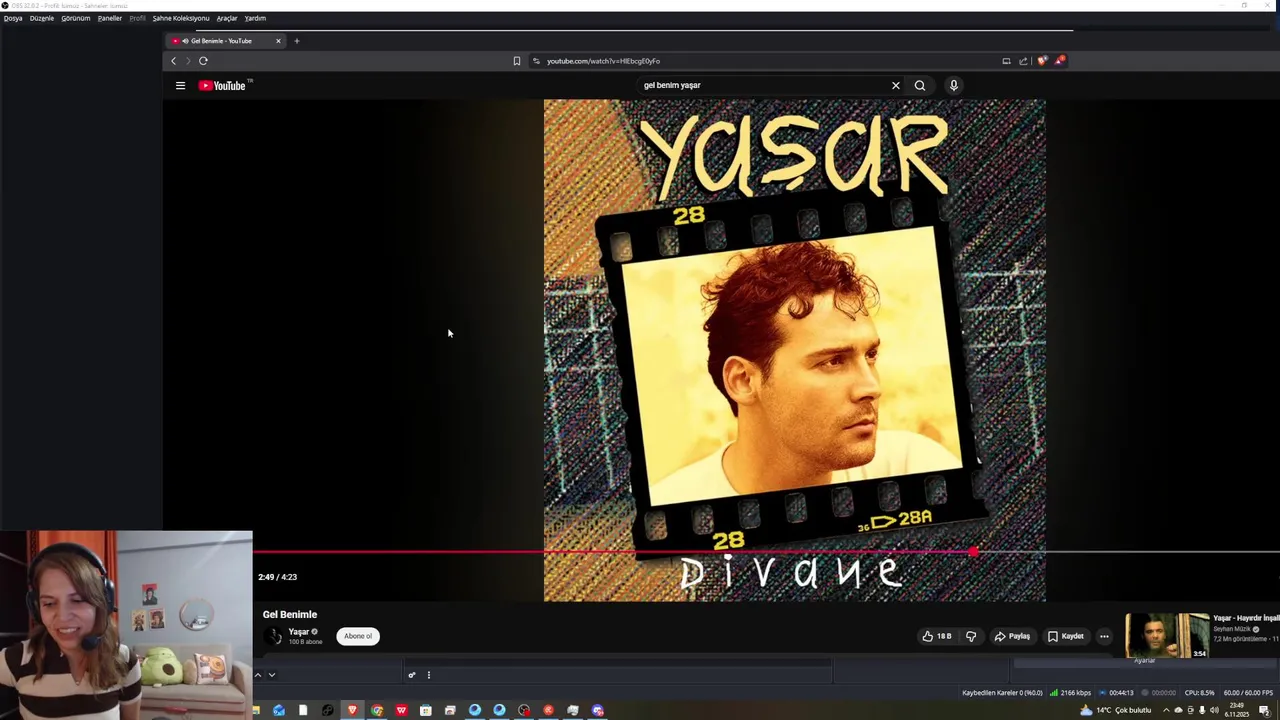Viewport: 1280px width, 720px height.
Task: Open the Yaşar - Hayırdır İnşallah video title
Action: point(1246,618)
